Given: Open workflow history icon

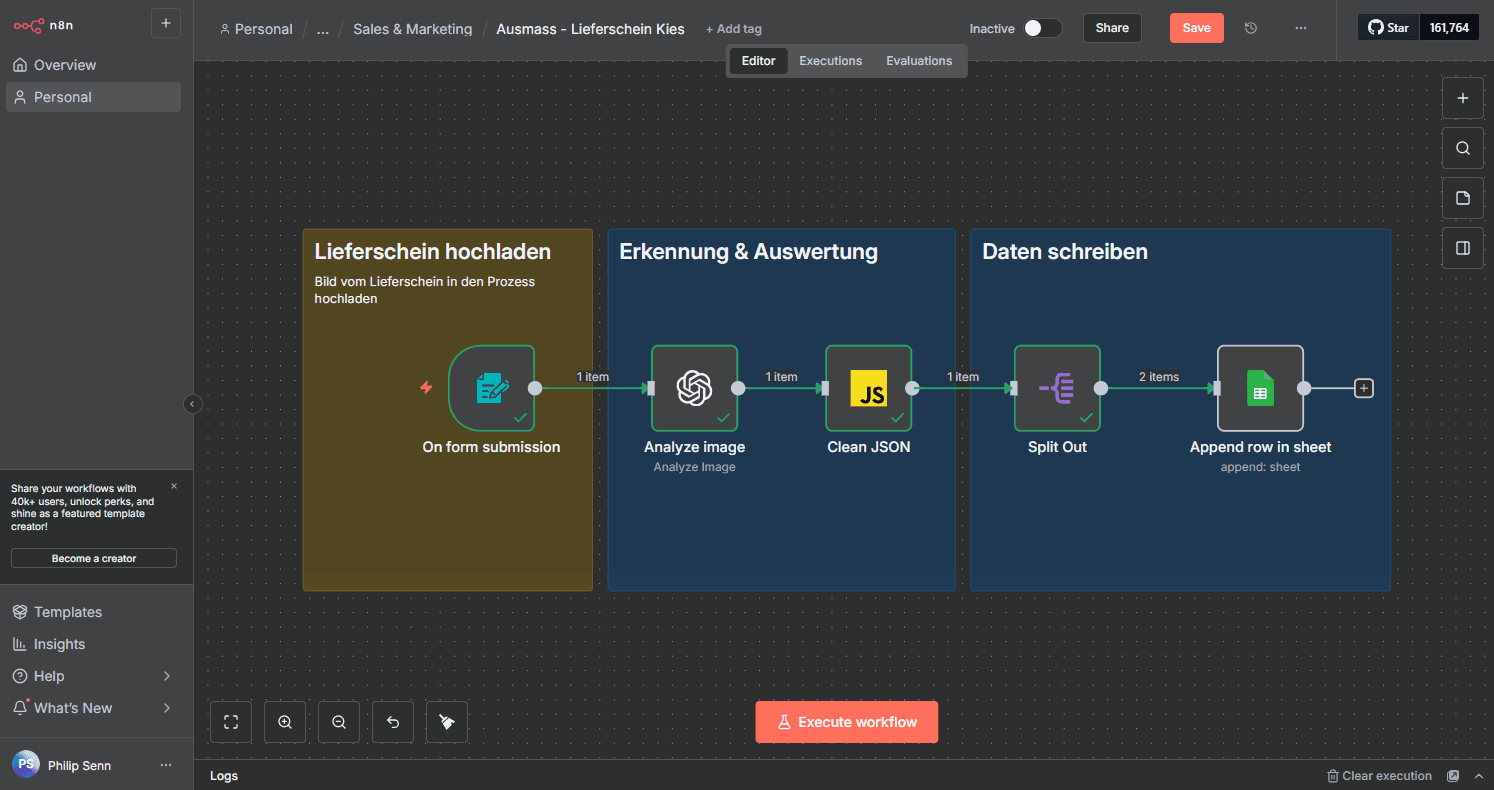Looking at the screenshot, I should 1250,28.
